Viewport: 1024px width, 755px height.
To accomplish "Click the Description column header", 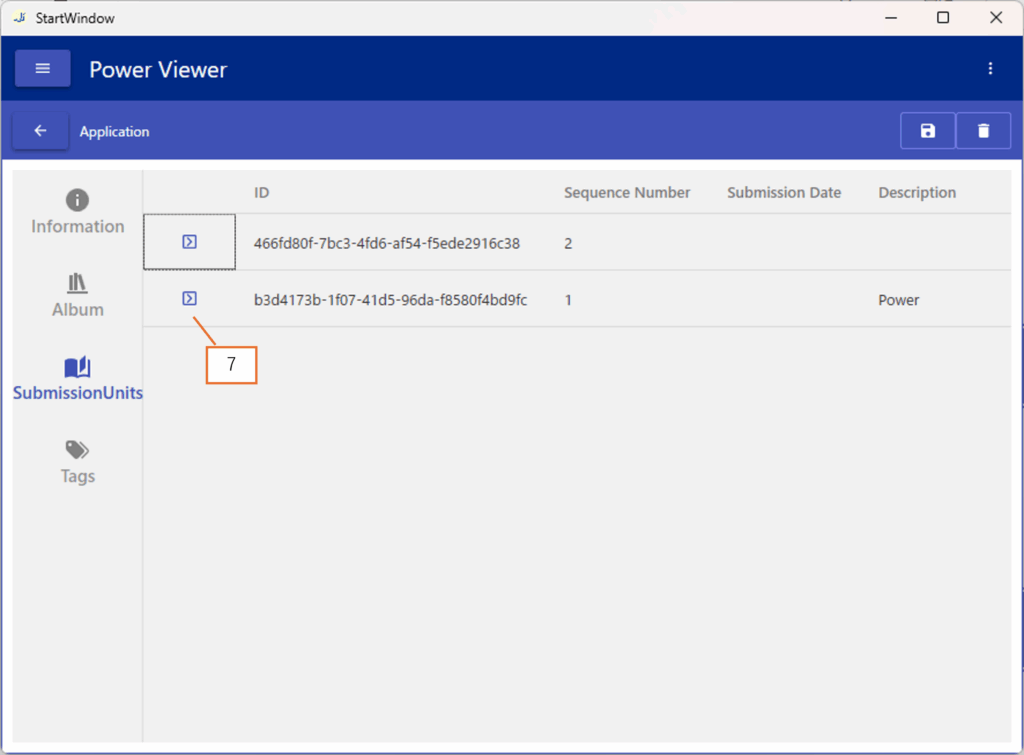I will [x=916, y=193].
